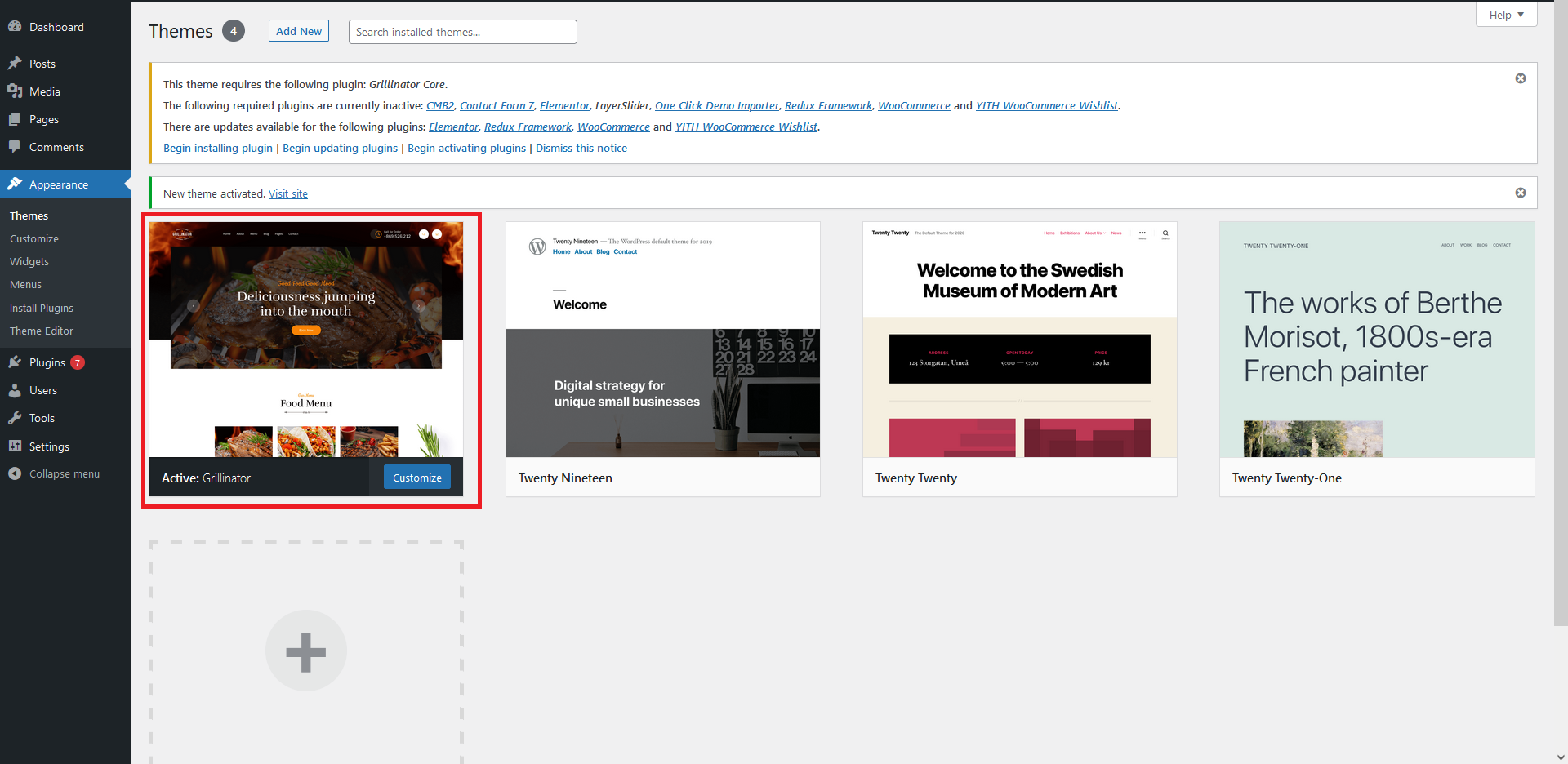Viewport: 1568px width, 764px height.
Task: Open inactive Redux Framework link
Action: 828,105
